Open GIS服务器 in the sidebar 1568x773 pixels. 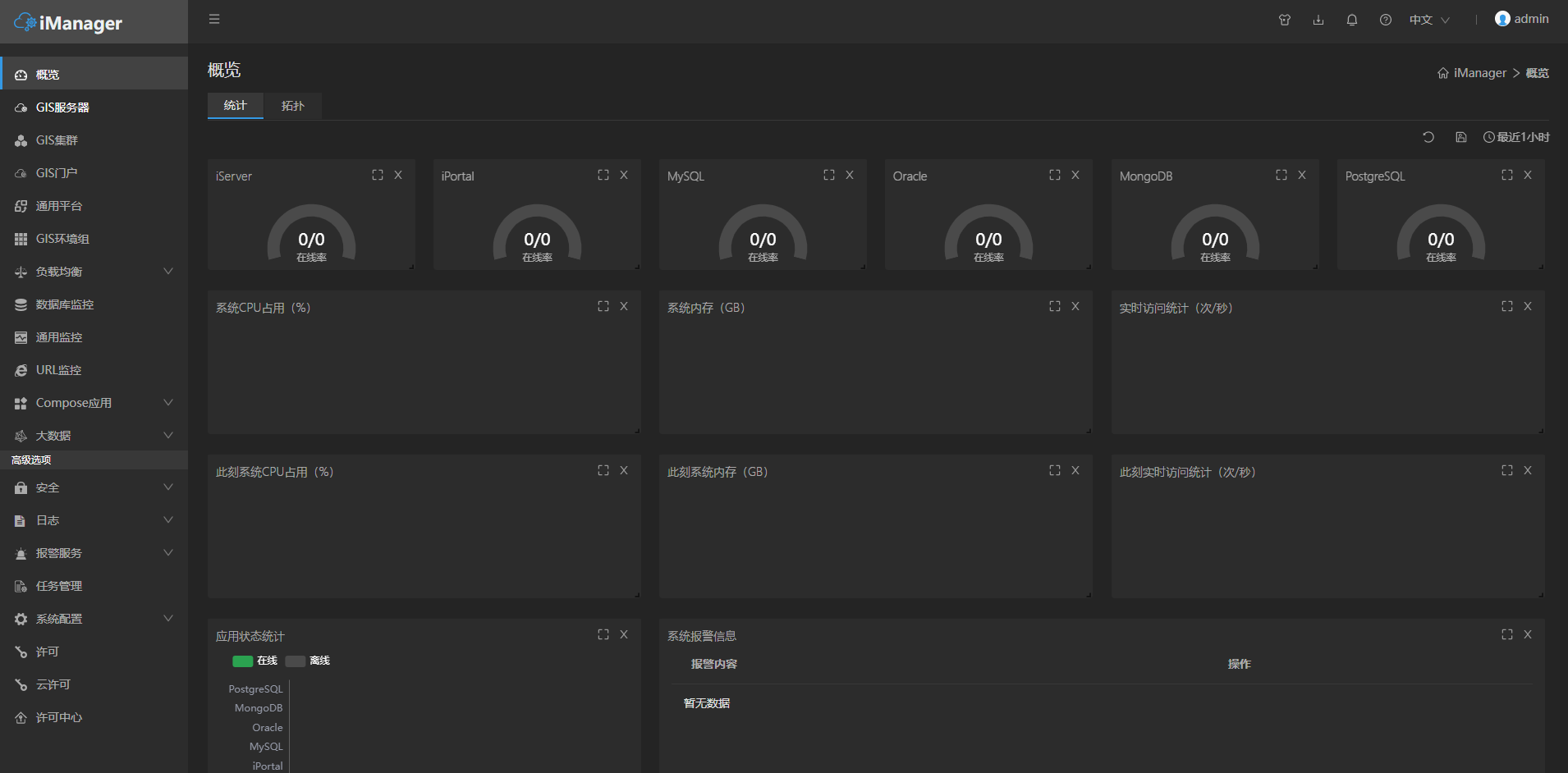tap(94, 107)
